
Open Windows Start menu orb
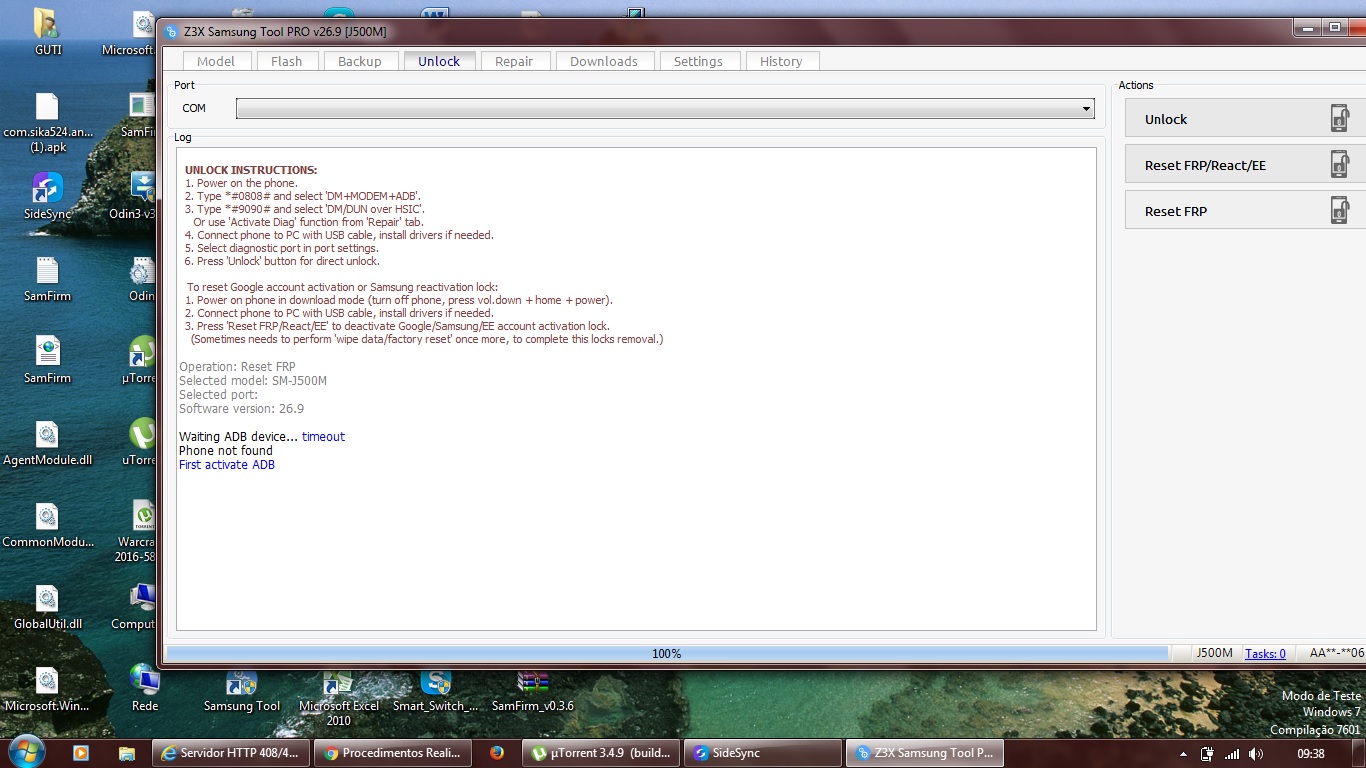click(26, 751)
